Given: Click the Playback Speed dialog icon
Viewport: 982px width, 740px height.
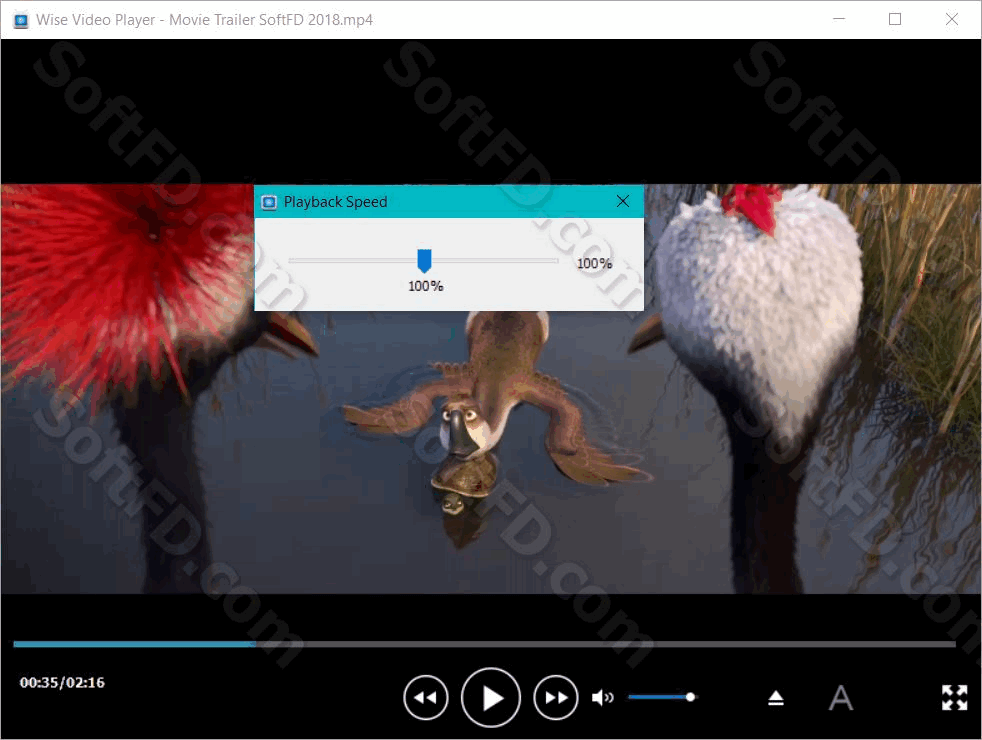Looking at the screenshot, I should coord(269,202).
